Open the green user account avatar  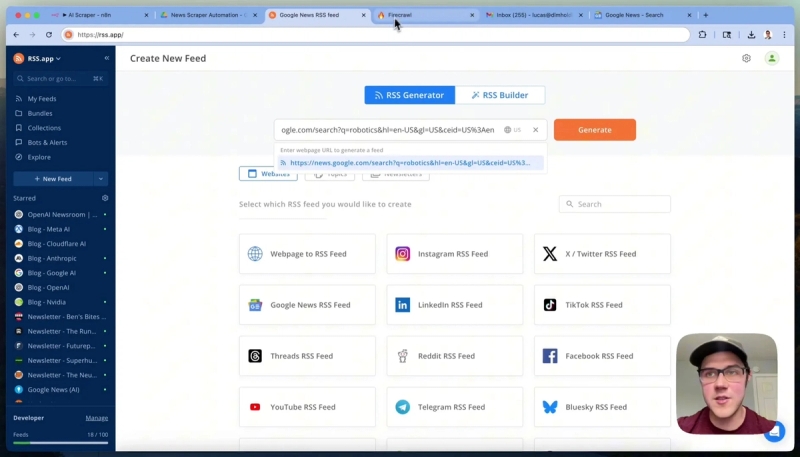[x=771, y=58]
